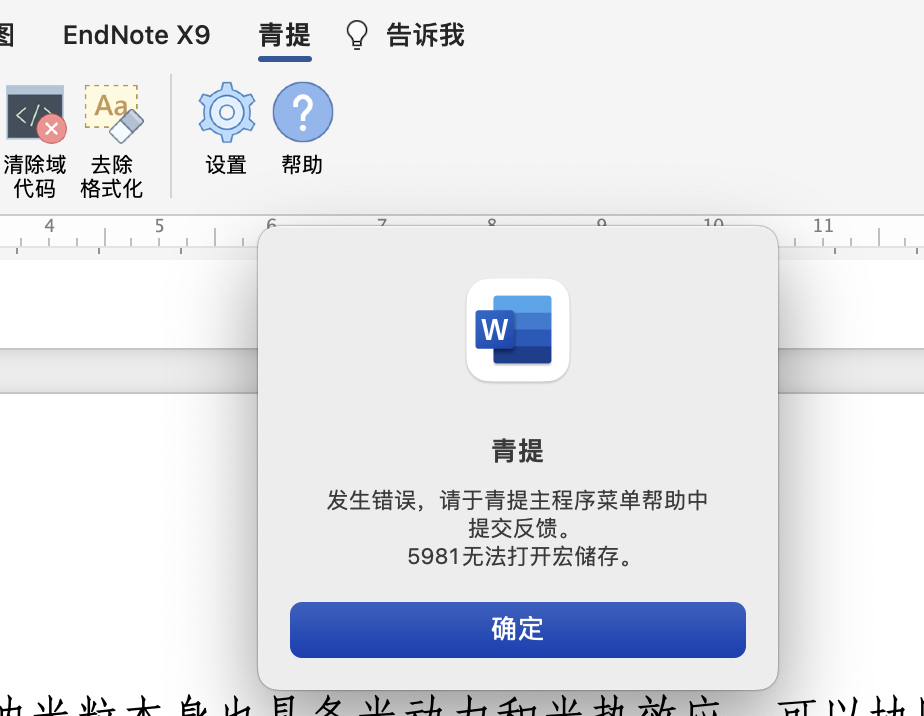Select the 青提 ribbon tab
The image size is (924, 716).
coord(285,35)
